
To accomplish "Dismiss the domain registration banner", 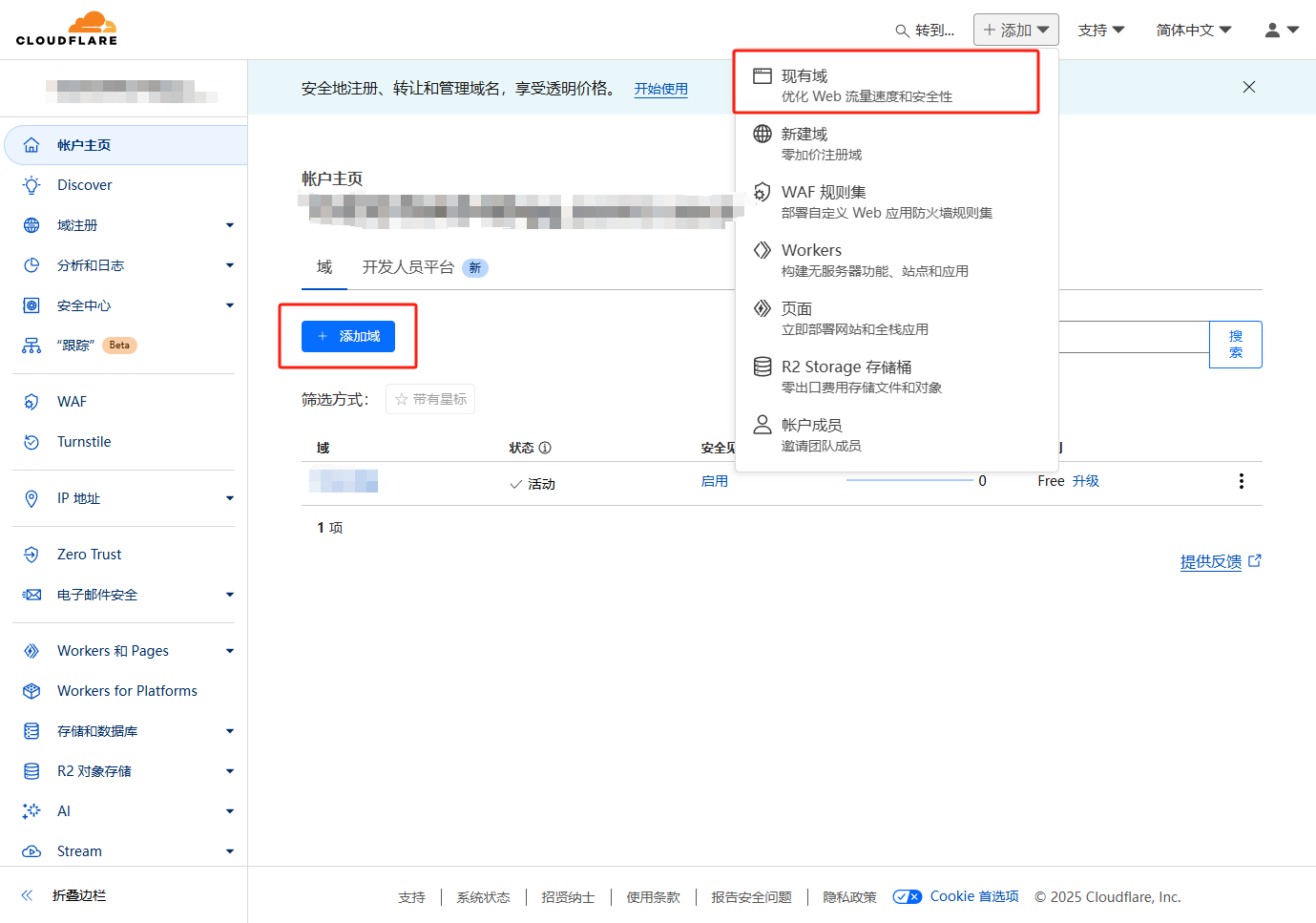I will 1249,87.
